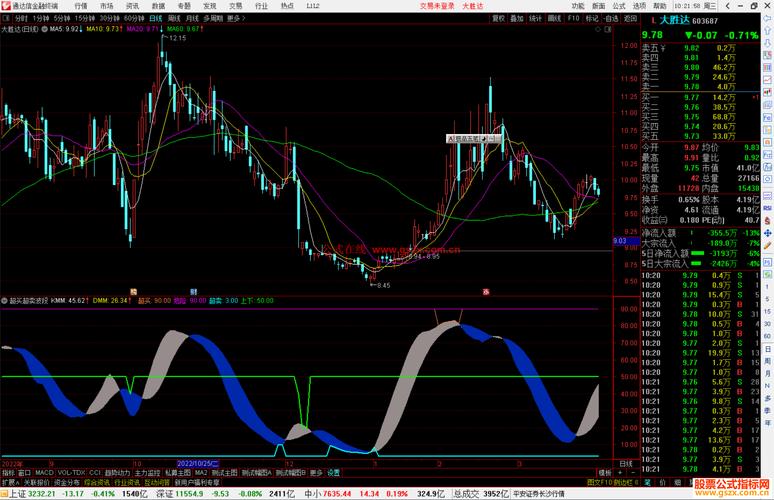
Task: Open the 关联报价 tab
Action: pos(37,482)
